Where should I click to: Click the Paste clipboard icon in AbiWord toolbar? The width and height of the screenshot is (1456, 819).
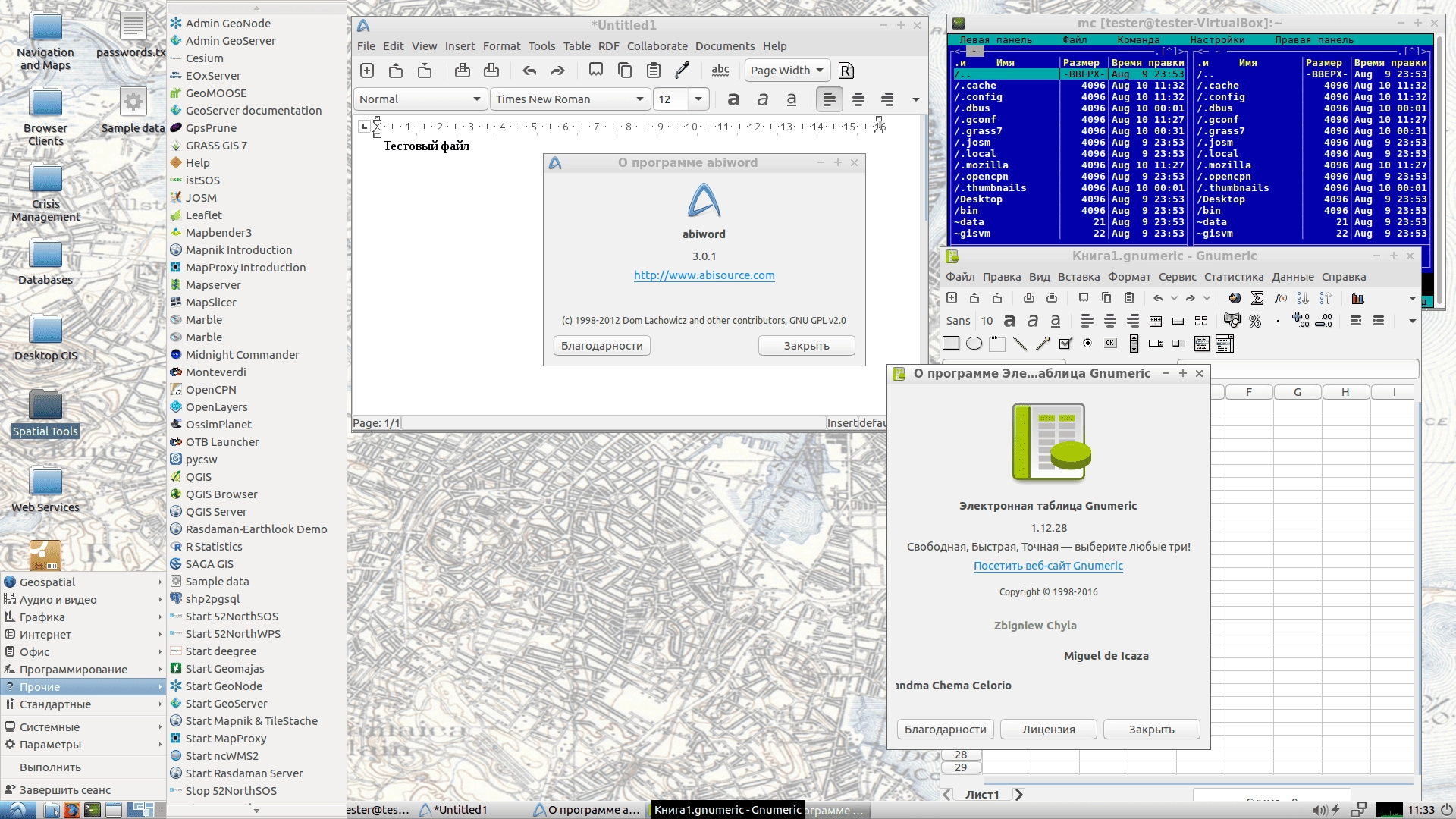pyautogui.click(x=654, y=71)
